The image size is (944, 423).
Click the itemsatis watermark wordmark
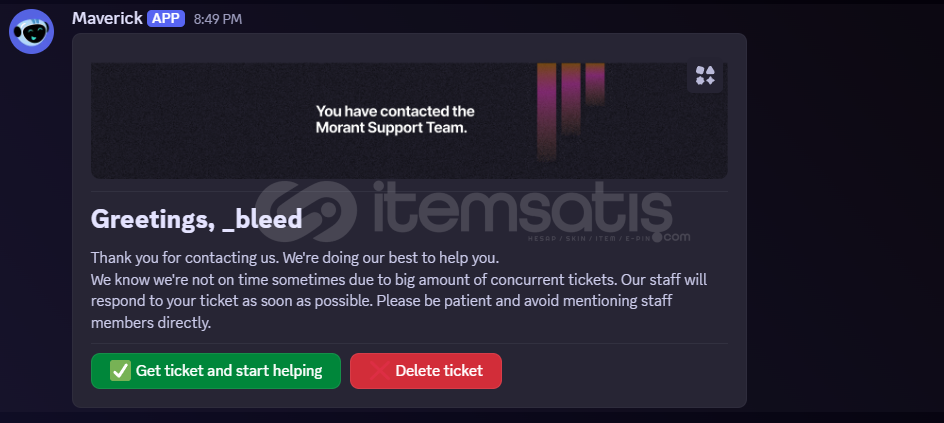pyautogui.click(x=522, y=208)
